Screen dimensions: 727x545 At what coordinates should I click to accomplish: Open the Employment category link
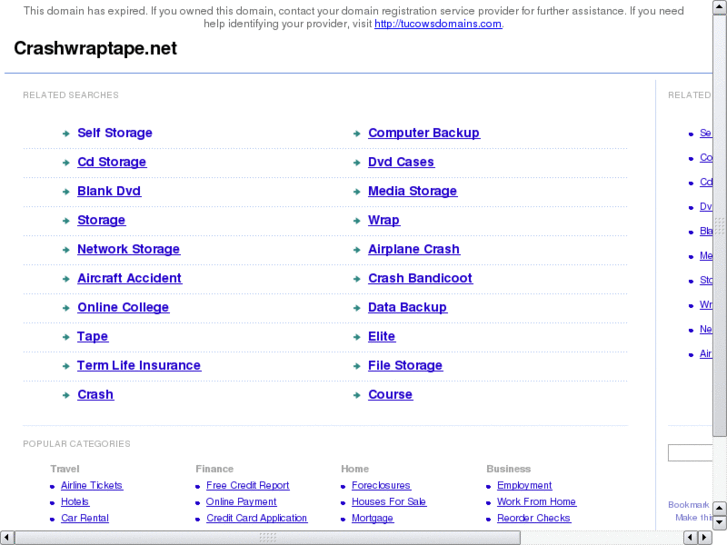point(524,486)
